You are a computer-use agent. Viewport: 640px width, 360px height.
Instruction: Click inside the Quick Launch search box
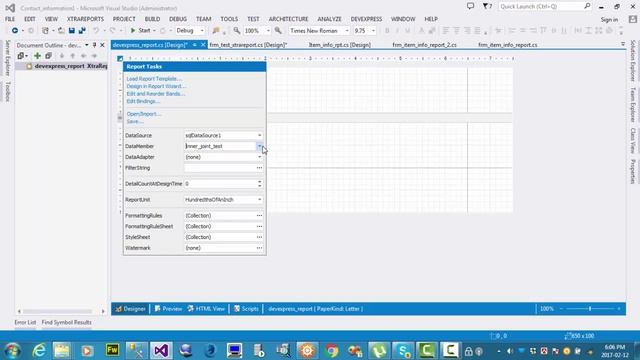541,6
